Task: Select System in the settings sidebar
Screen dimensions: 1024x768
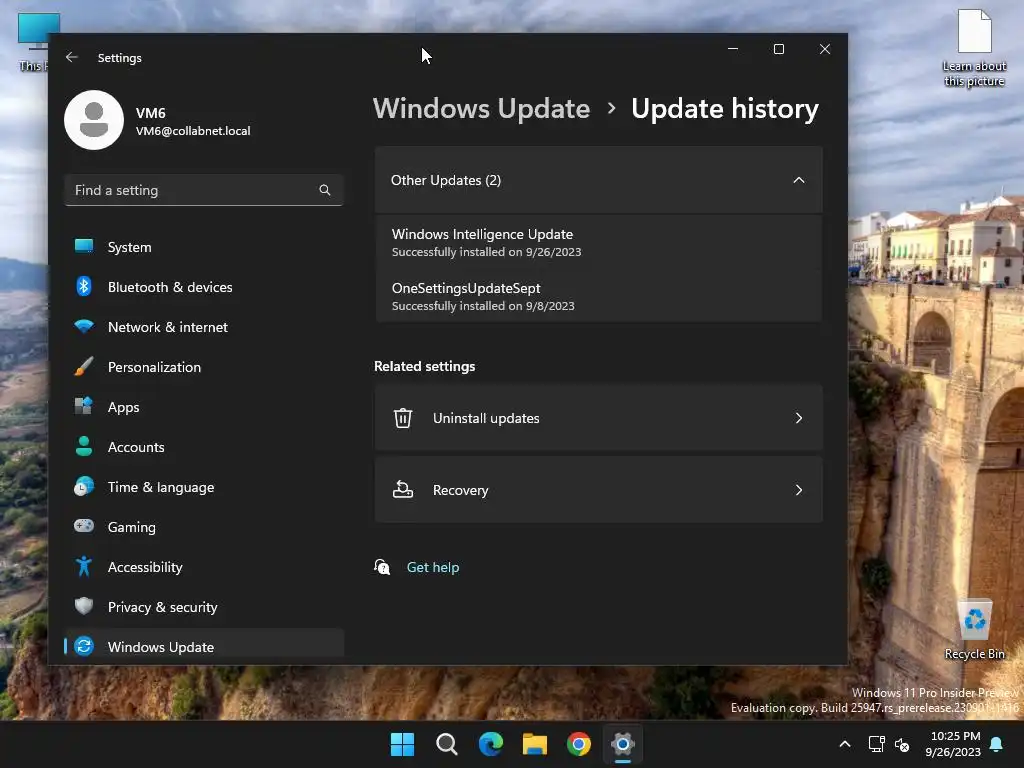Action: [204, 247]
